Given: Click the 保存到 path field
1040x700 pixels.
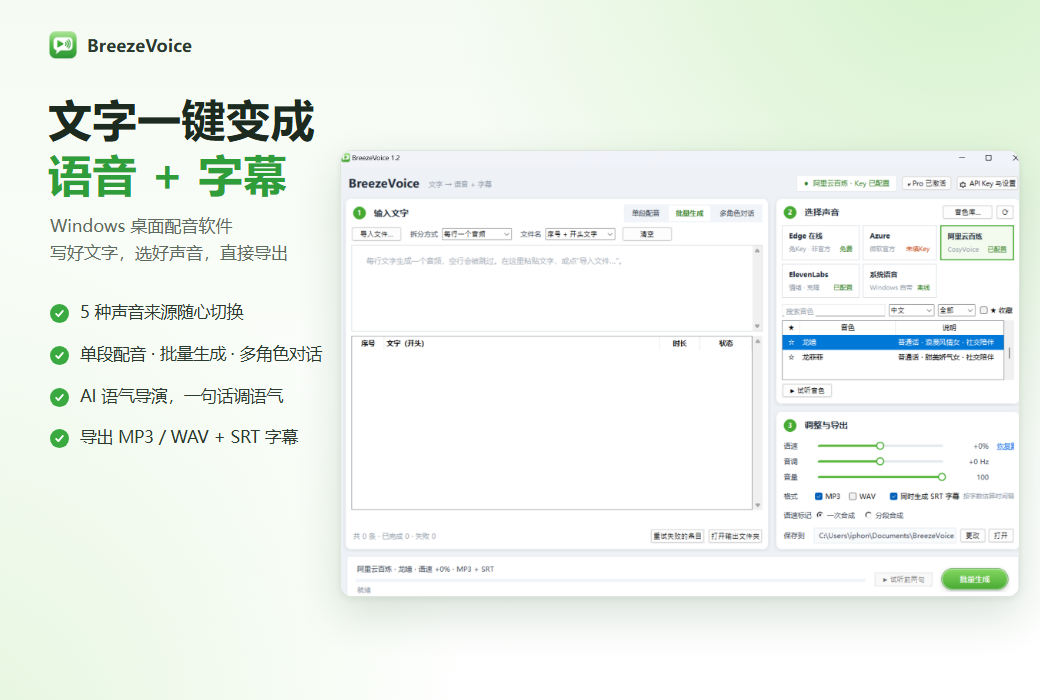Looking at the screenshot, I should [x=885, y=535].
